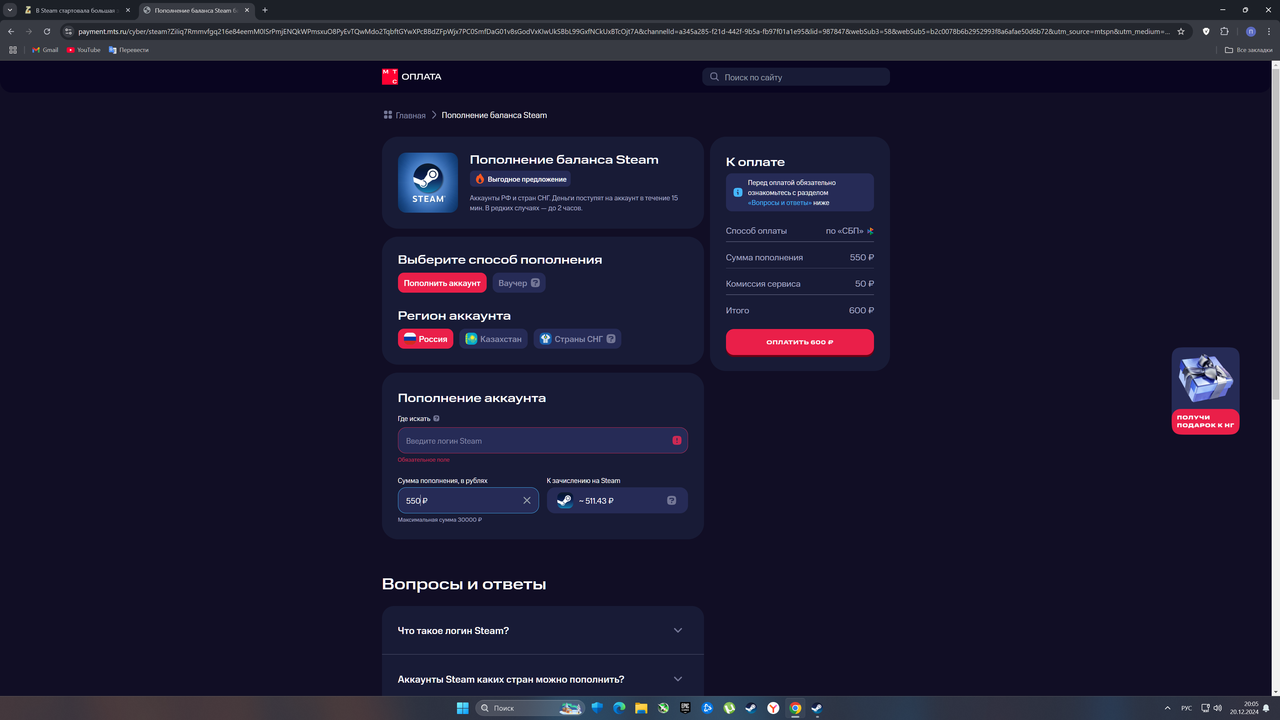Open the browser extensions puzzle icon
This screenshot has width=1280, height=720.
pos(1225,31)
